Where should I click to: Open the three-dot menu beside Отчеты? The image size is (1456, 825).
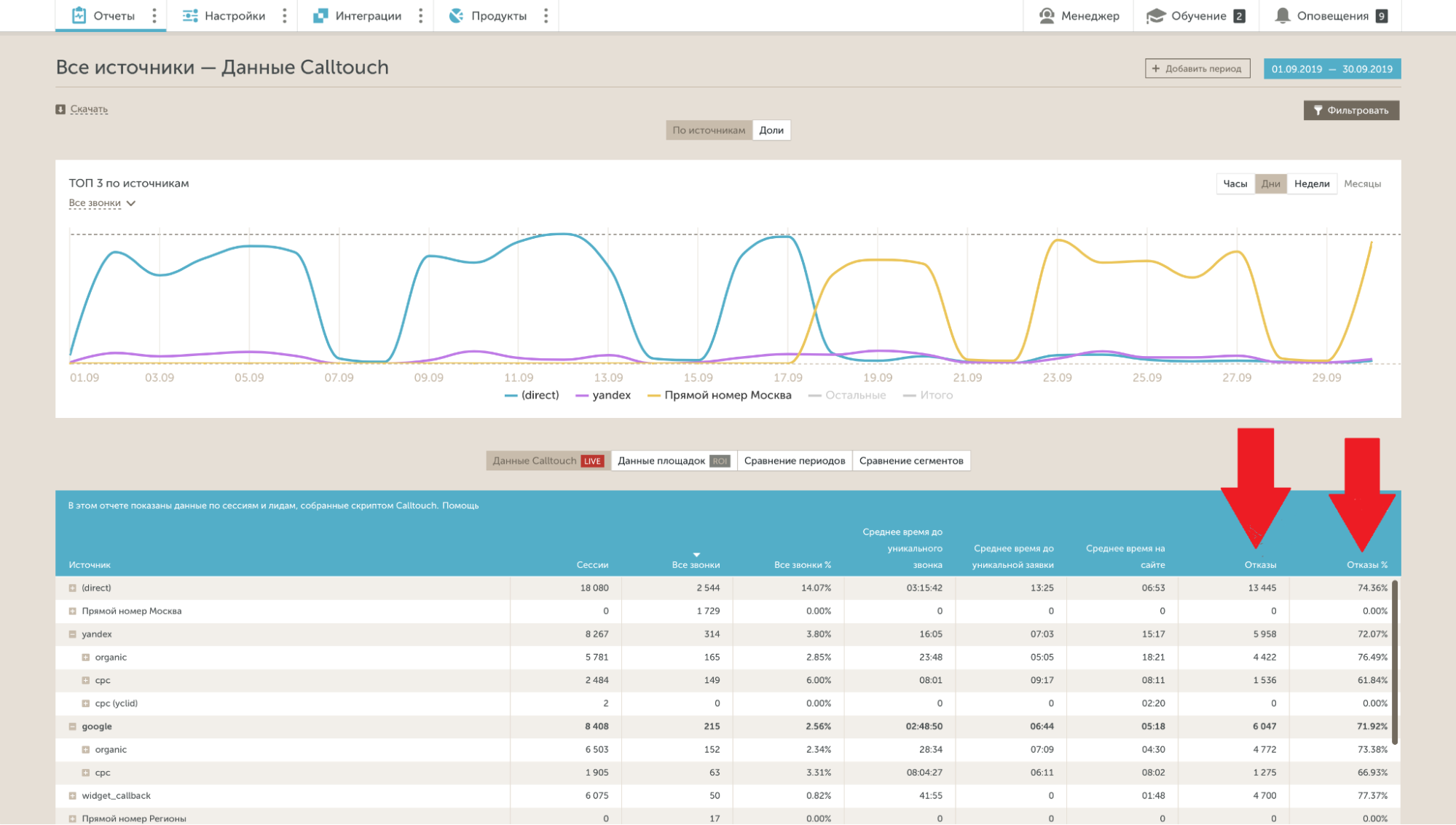(x=154, y=15)
